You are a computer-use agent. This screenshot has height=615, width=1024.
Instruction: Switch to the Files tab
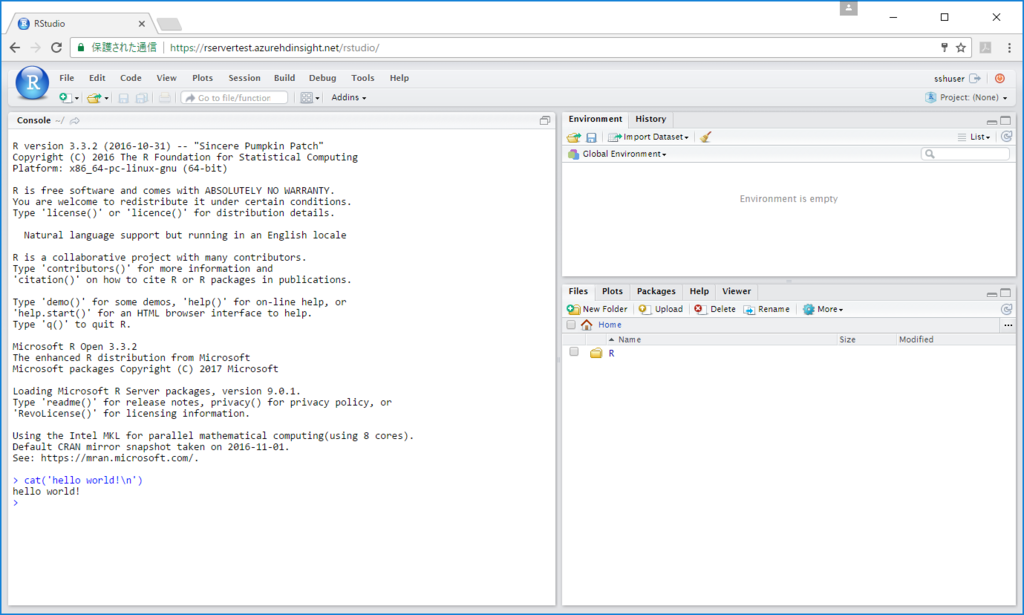578,291
